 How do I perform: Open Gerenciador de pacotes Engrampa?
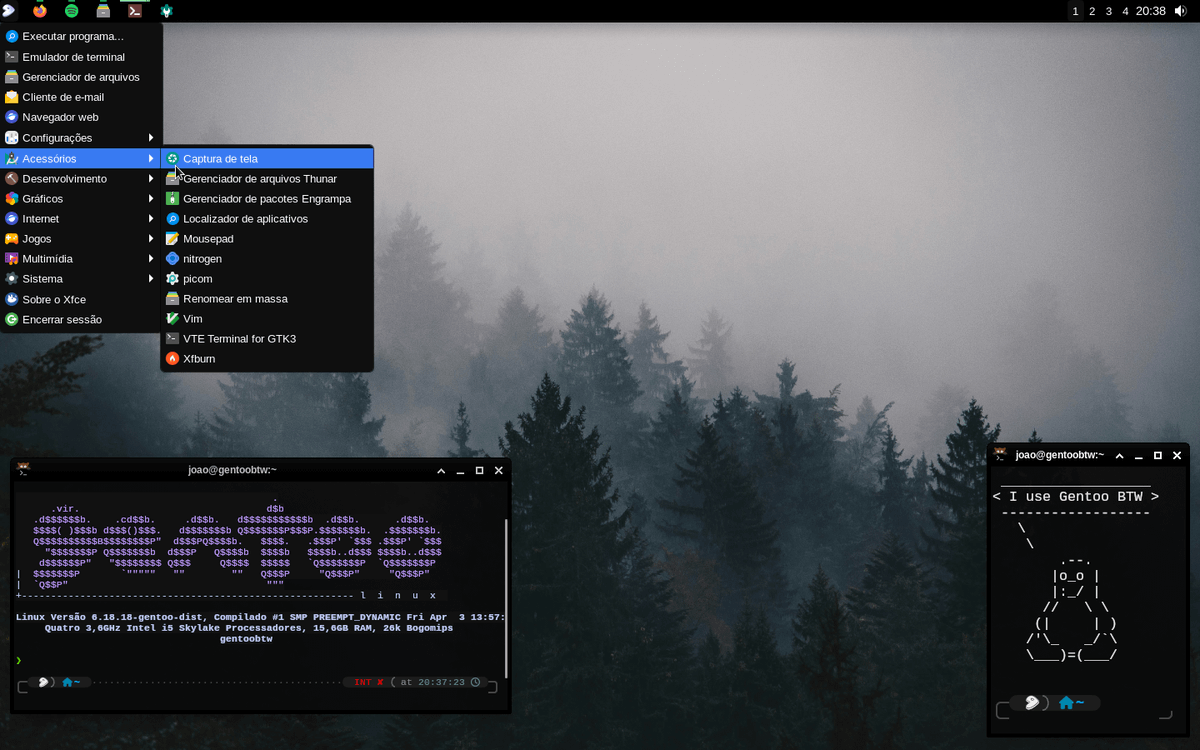tap(266, 198)
